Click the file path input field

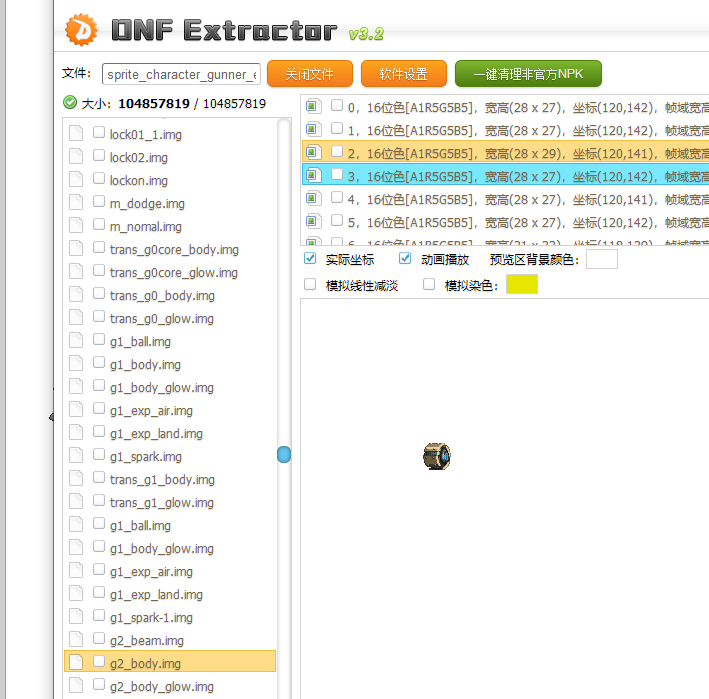coord(181,75)
